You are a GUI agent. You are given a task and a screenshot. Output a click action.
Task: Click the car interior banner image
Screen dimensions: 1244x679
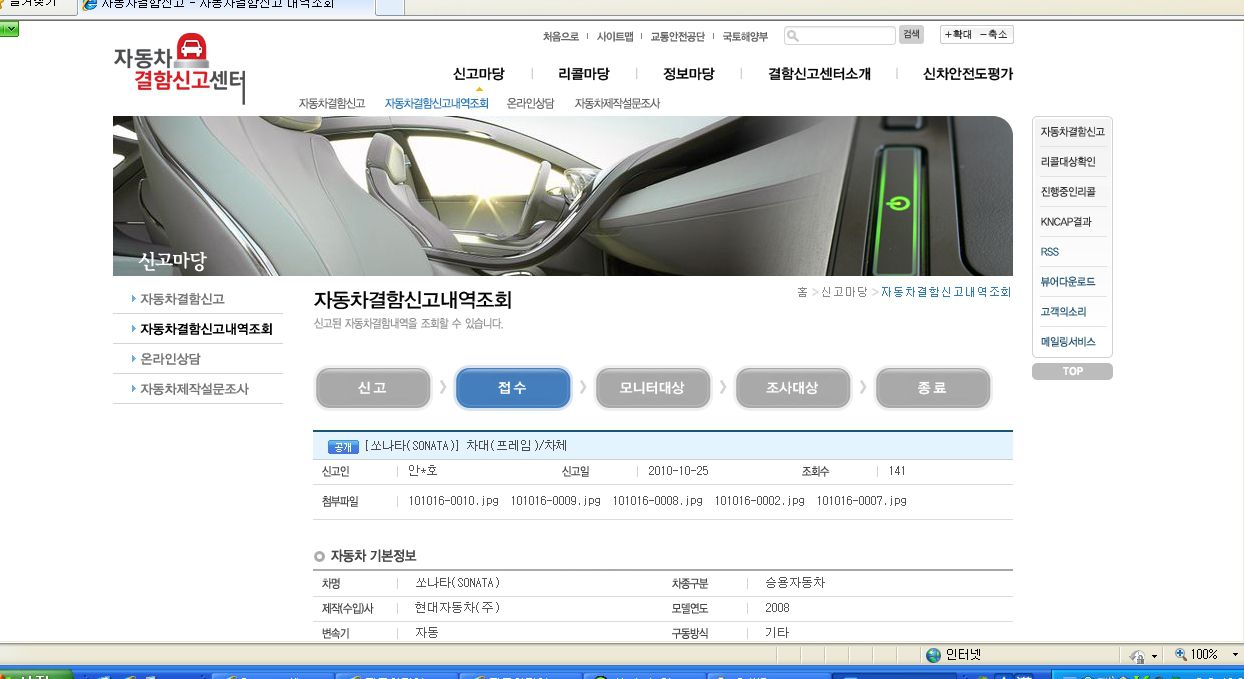563,196
